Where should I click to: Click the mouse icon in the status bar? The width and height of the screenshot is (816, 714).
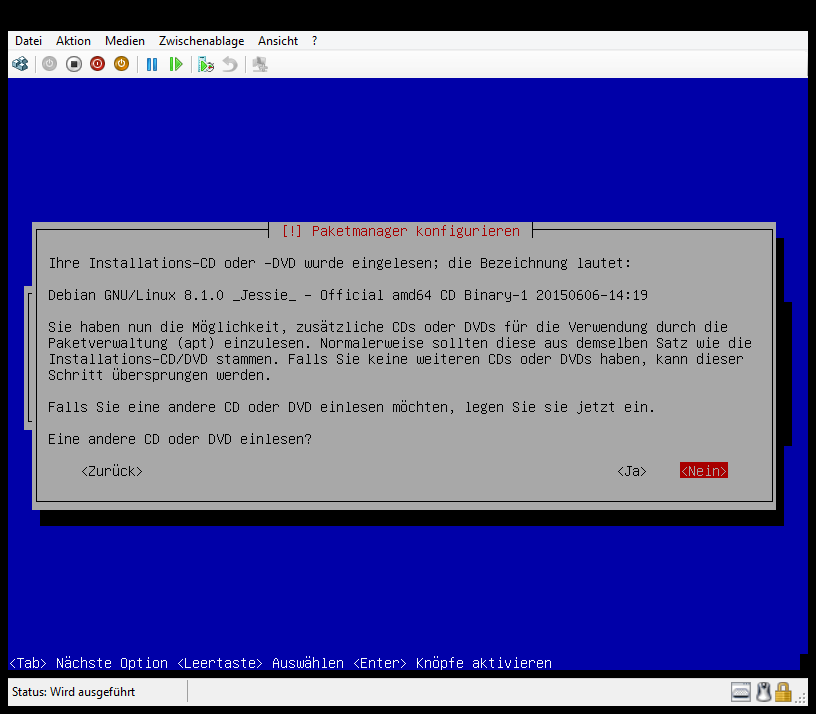pyautogui.click(x=763, y=692)
